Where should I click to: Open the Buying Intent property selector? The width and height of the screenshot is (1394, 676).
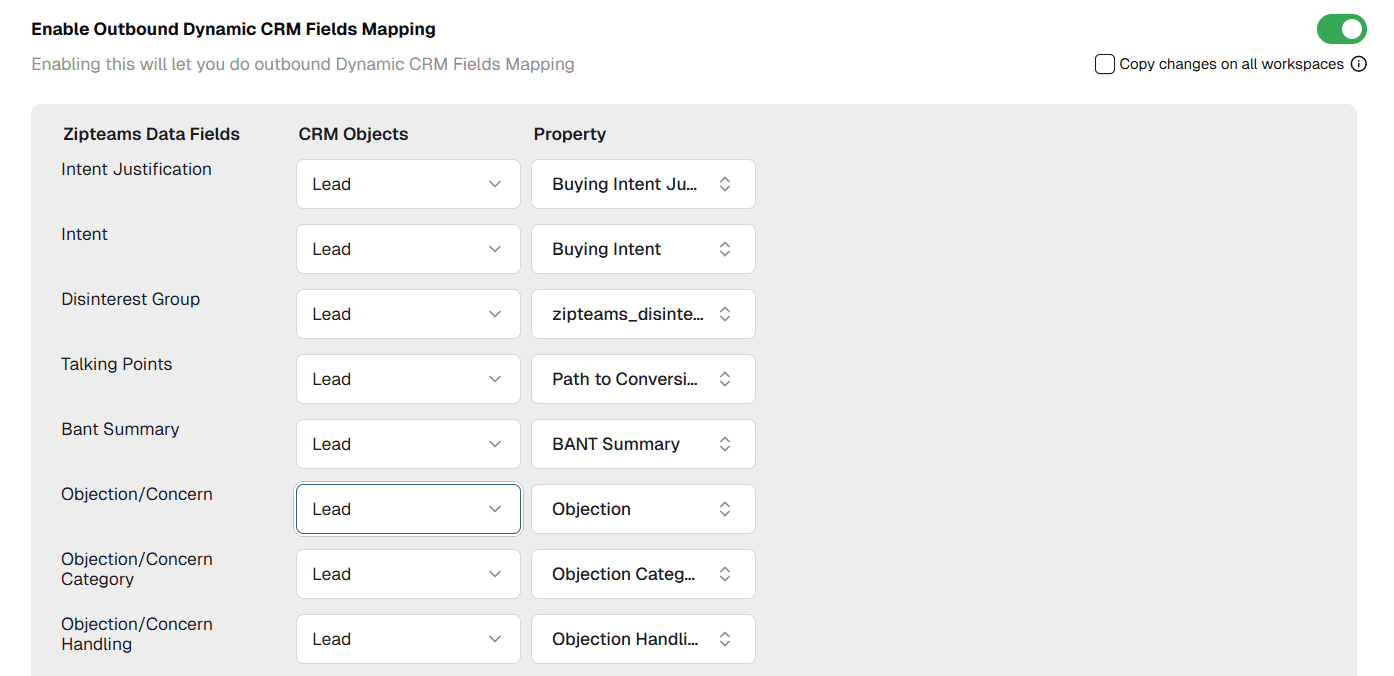[x=643, y=249]
